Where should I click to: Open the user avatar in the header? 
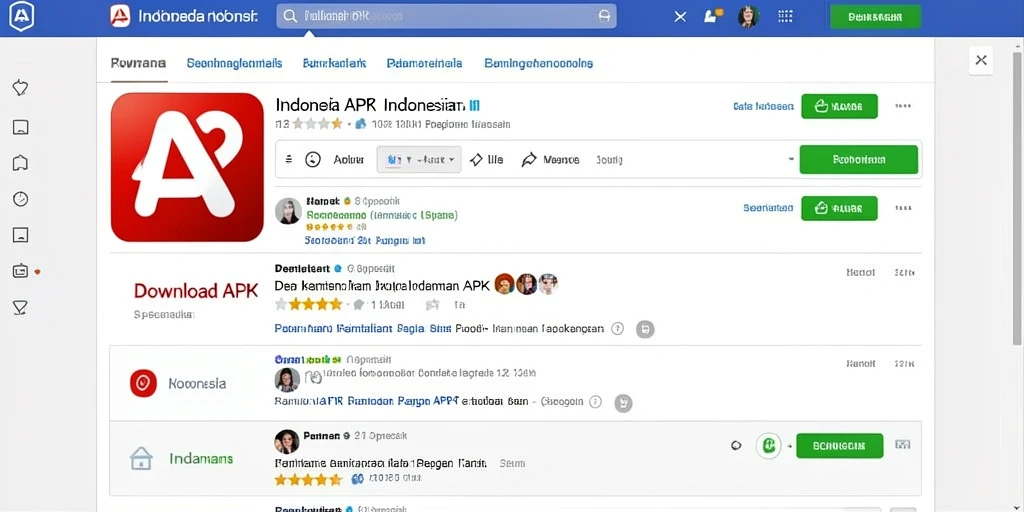tap(748, 17)
